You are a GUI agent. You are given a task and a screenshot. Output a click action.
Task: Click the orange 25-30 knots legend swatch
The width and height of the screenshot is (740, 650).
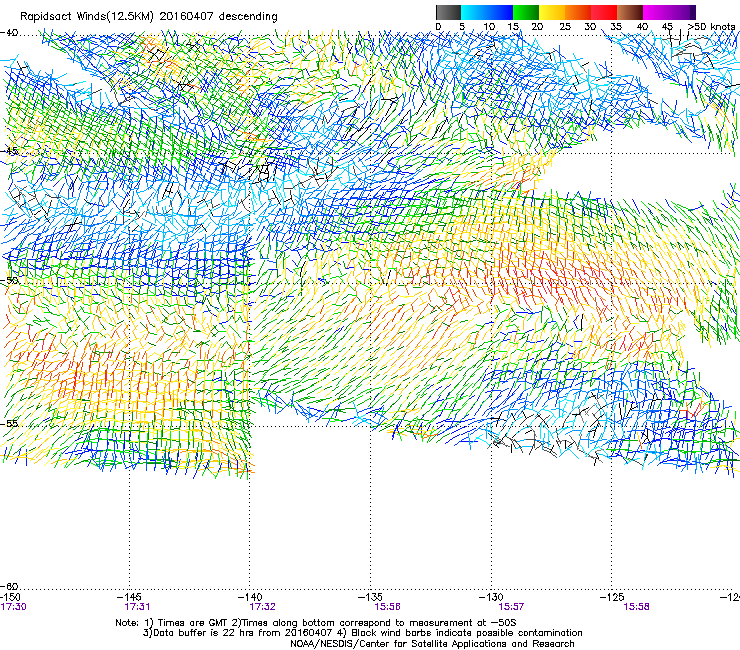(578, 12)
